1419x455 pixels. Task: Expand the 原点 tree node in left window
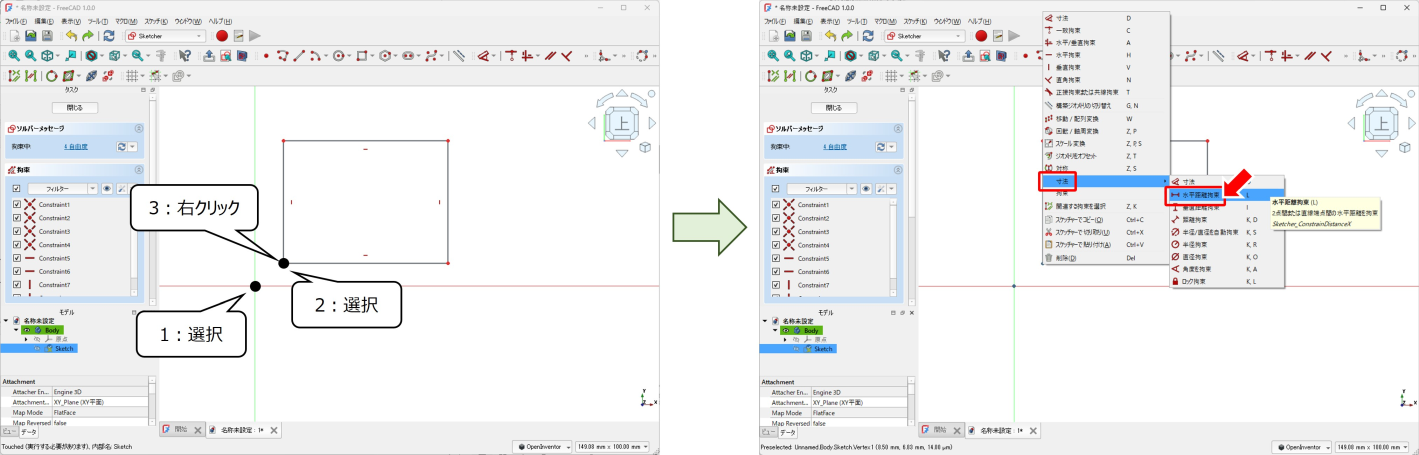26,339
